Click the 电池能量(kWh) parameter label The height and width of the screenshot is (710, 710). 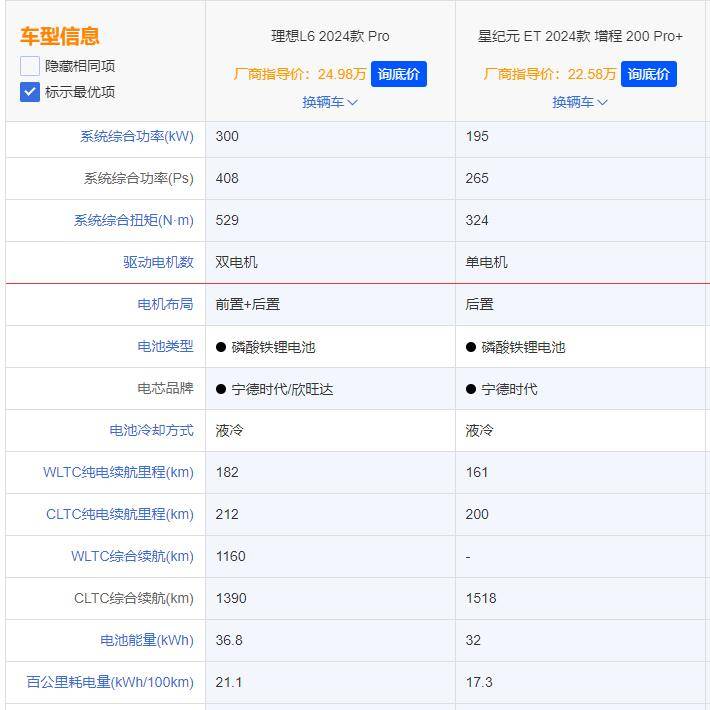tap(147, 640)
